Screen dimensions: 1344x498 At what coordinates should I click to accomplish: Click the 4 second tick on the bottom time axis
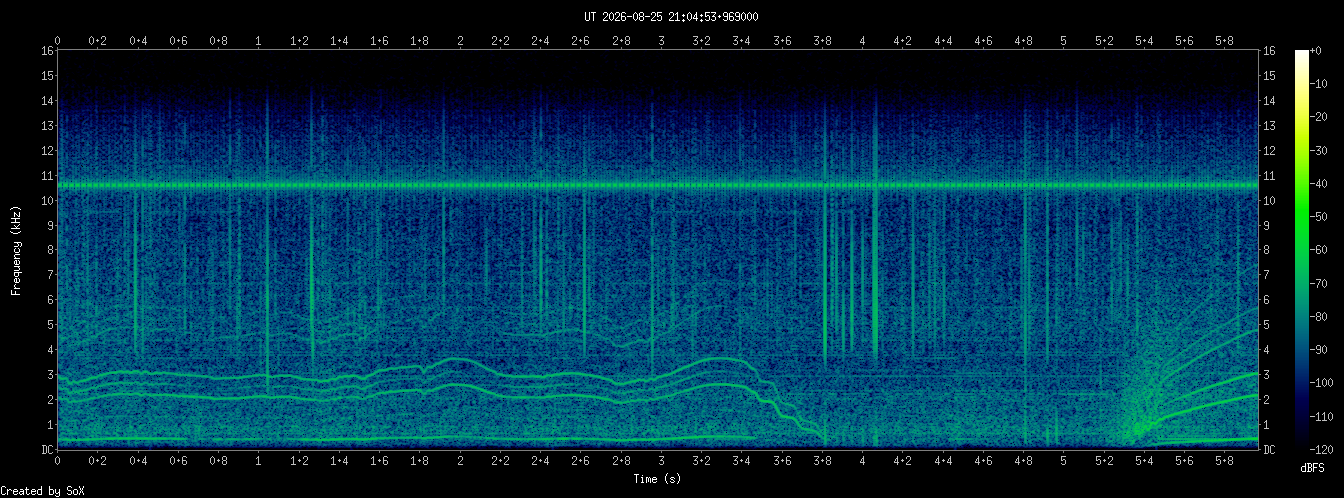[862, 461]
